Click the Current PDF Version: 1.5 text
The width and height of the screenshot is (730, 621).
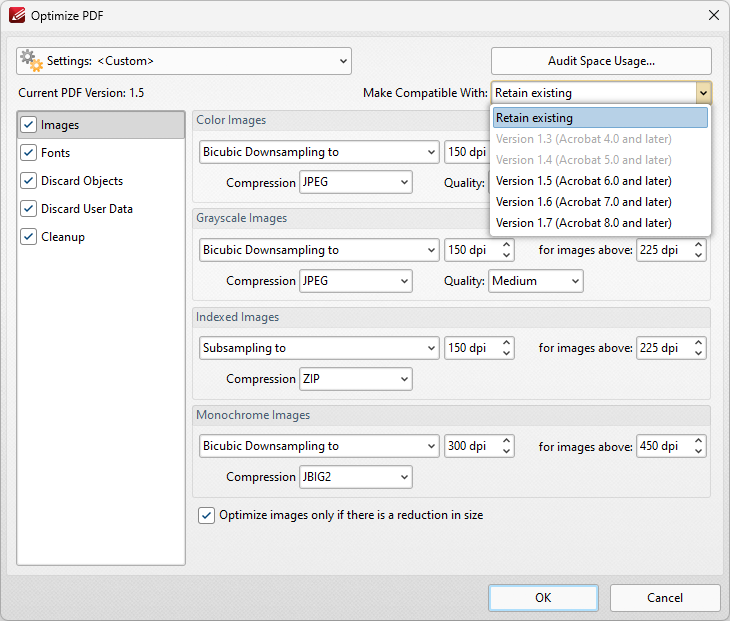click(x=81, y=93)
